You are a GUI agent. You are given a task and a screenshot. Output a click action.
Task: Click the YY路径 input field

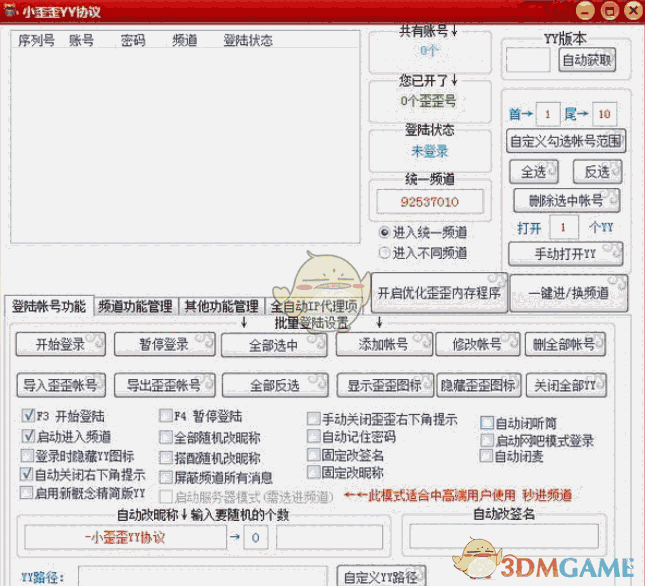tap(202, 576)
